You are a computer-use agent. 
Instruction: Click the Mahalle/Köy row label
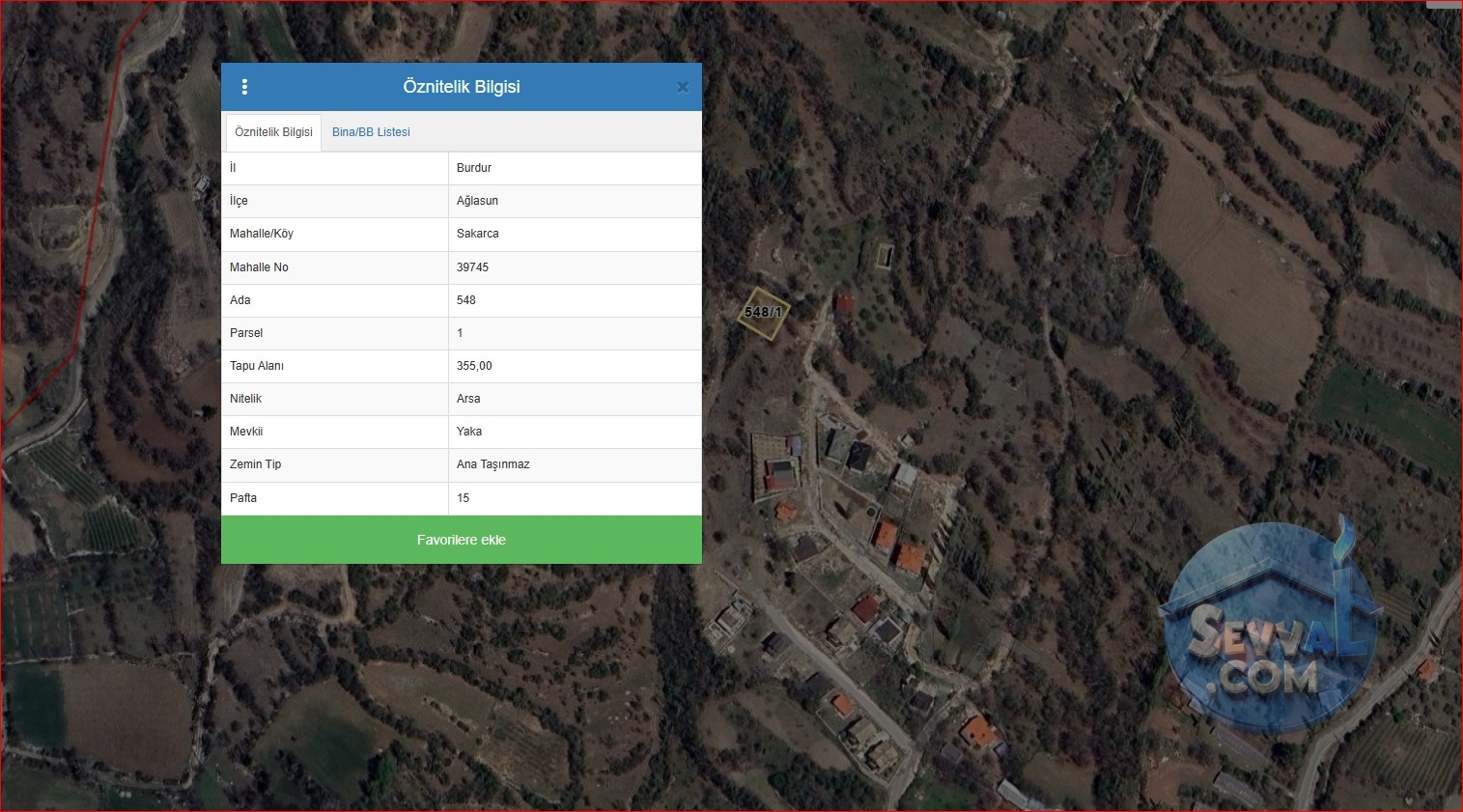[262, 234]
